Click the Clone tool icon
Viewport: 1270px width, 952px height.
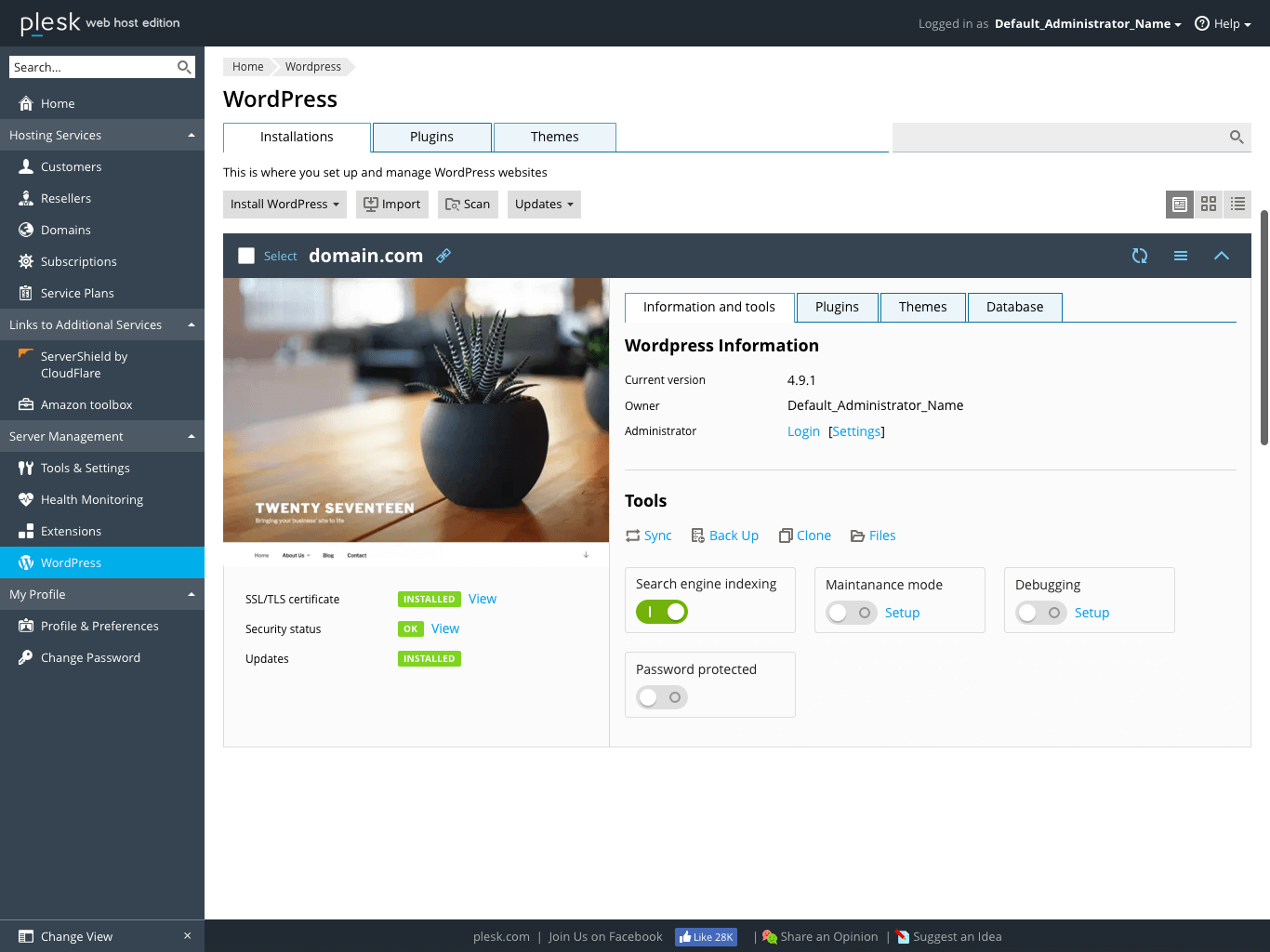(786, 535)
